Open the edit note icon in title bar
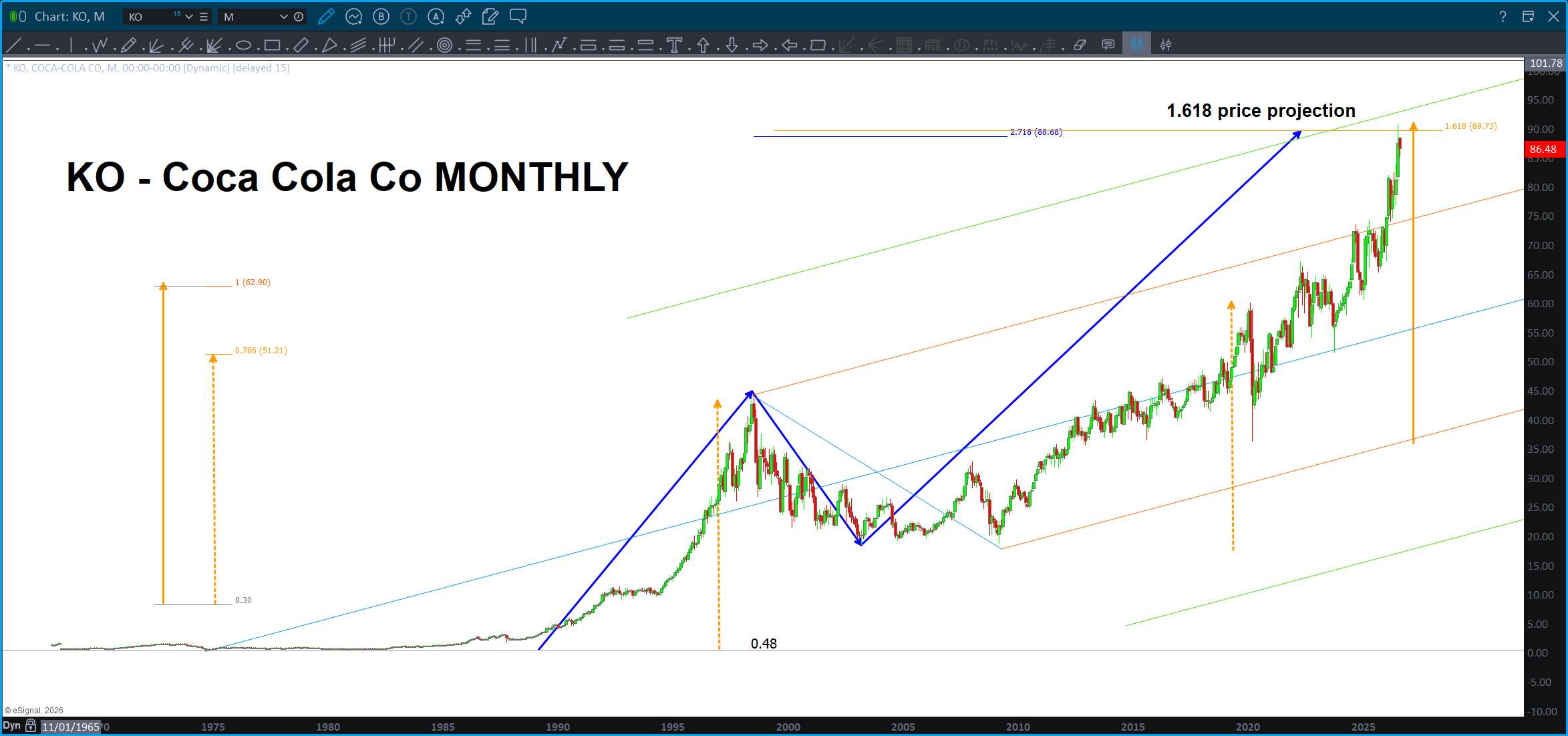1568x736 pixels. [490, 17]
